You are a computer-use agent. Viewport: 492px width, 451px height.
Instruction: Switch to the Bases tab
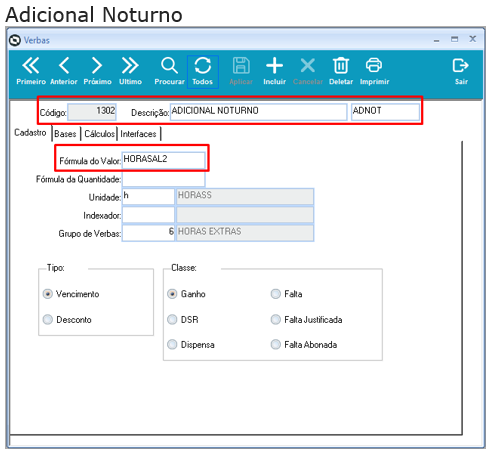pos(65,134)
